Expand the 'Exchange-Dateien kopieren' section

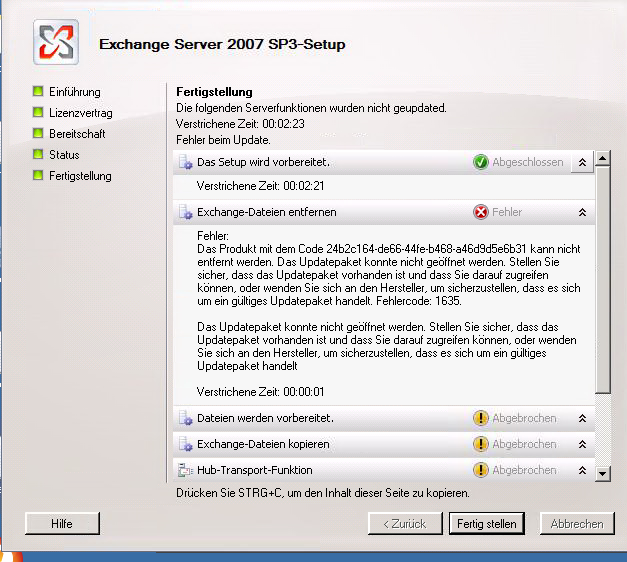[x=582, y=444]
